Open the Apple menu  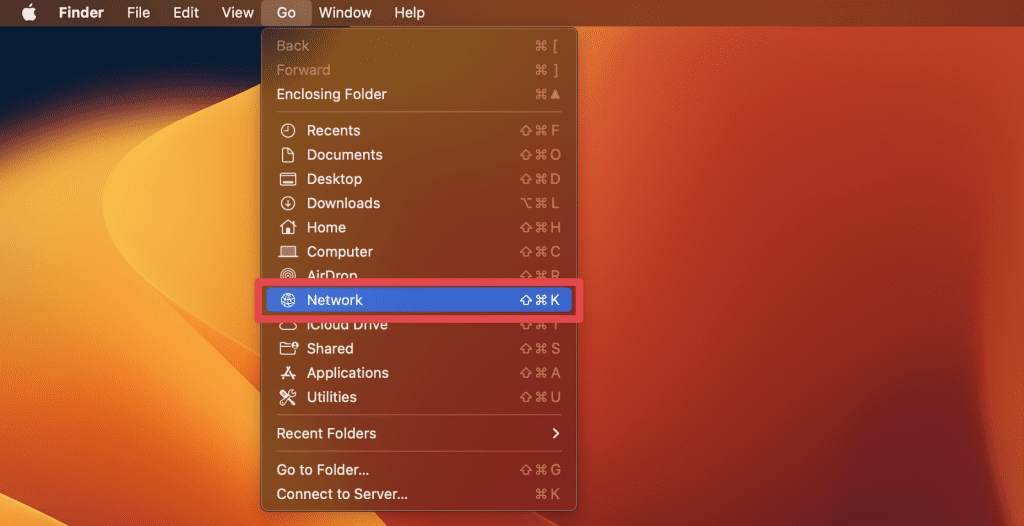(29, 12)
